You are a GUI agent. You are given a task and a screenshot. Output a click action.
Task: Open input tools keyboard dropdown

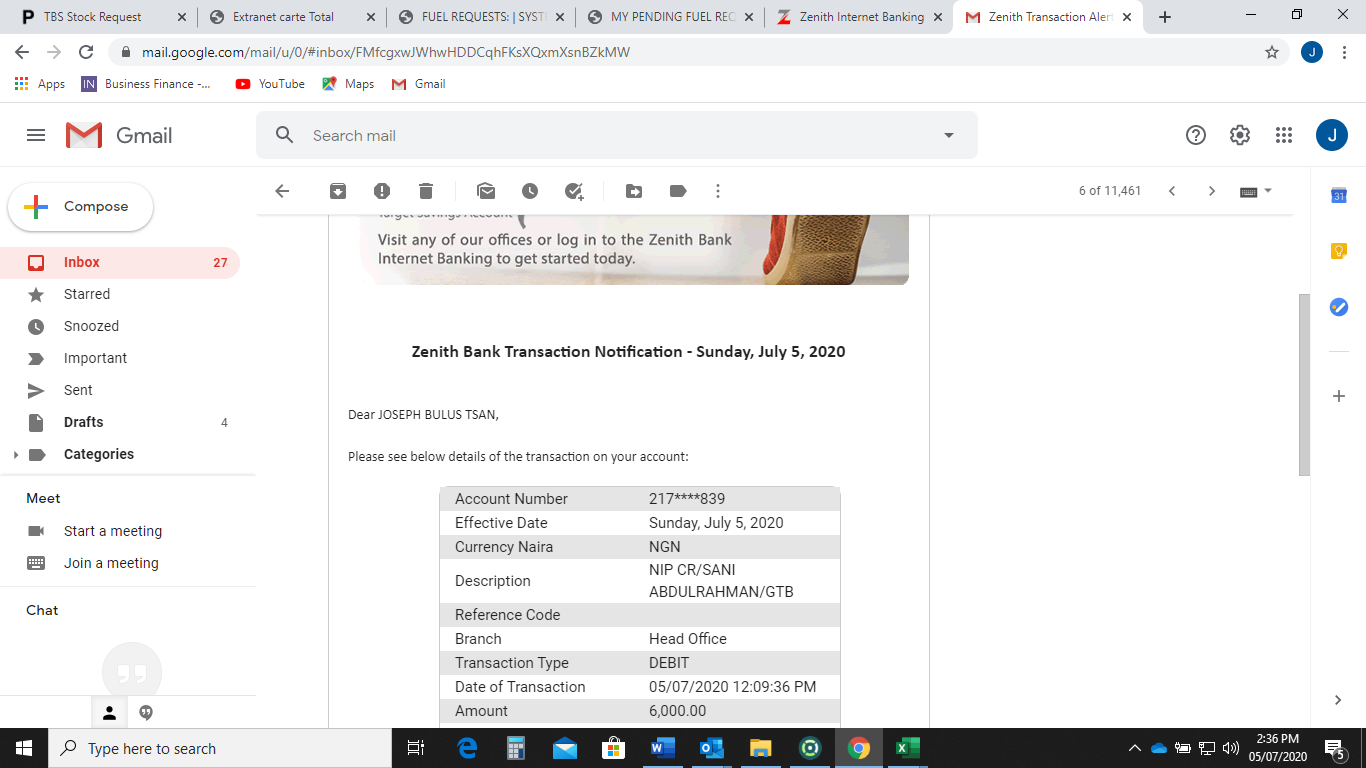[1256, 191]
